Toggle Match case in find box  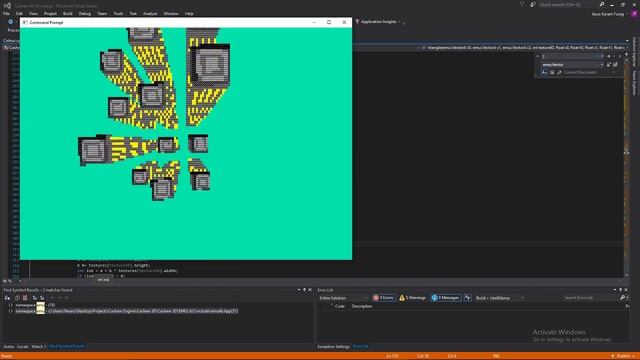(544, 72)
